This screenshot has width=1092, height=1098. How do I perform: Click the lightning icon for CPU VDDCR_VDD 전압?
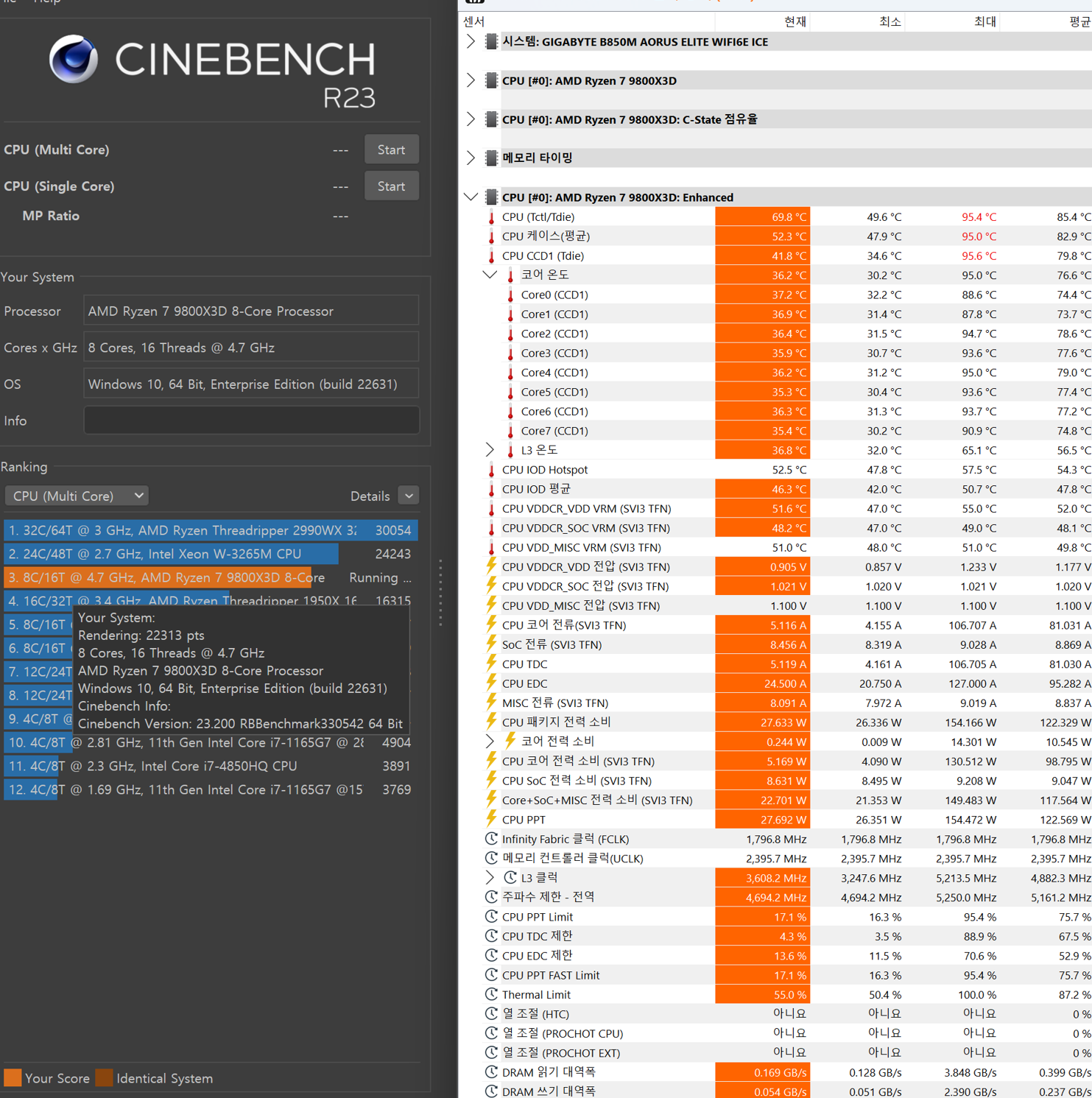(491, 566)
